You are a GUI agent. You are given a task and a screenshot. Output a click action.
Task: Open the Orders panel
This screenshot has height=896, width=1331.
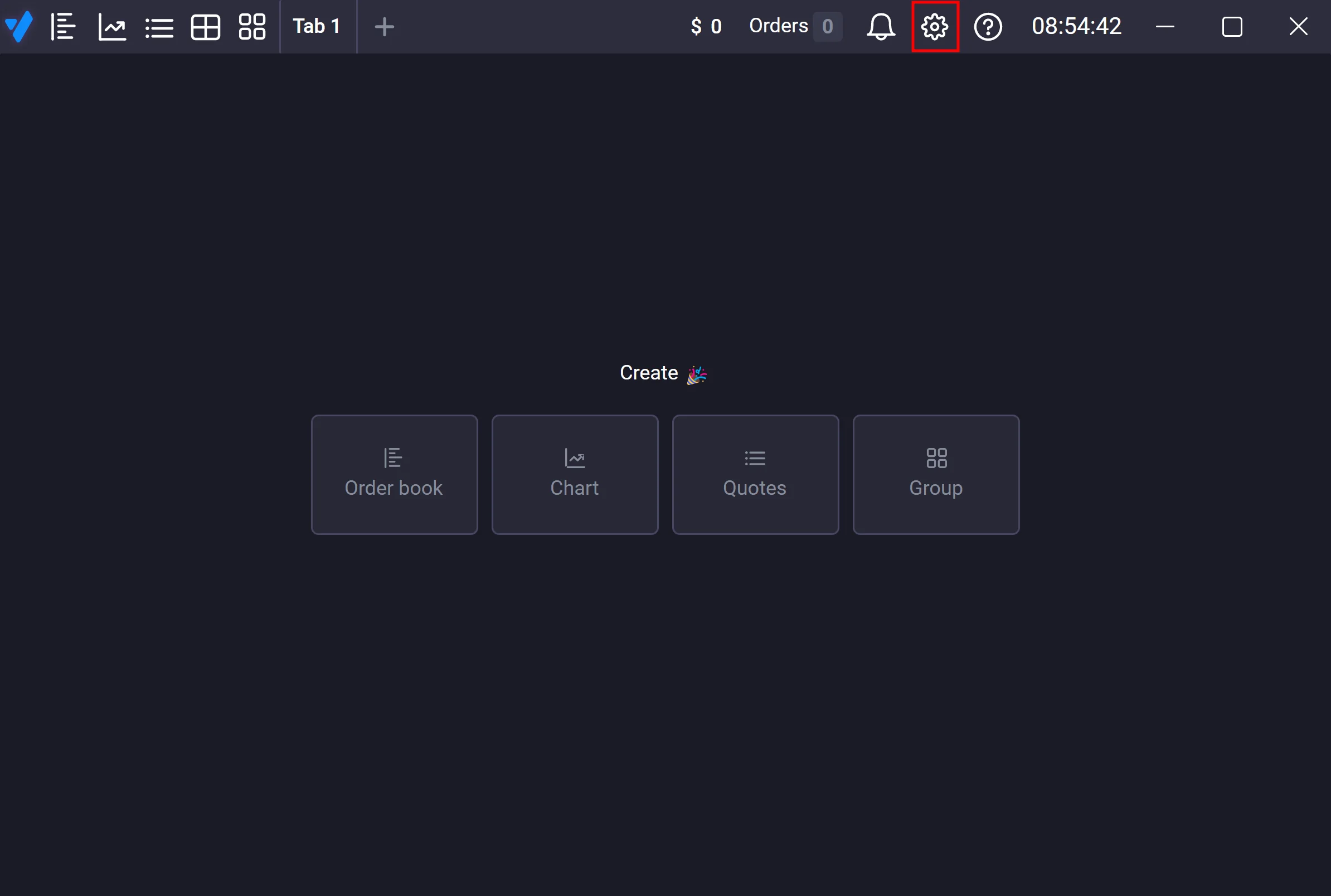coord(778,26)
